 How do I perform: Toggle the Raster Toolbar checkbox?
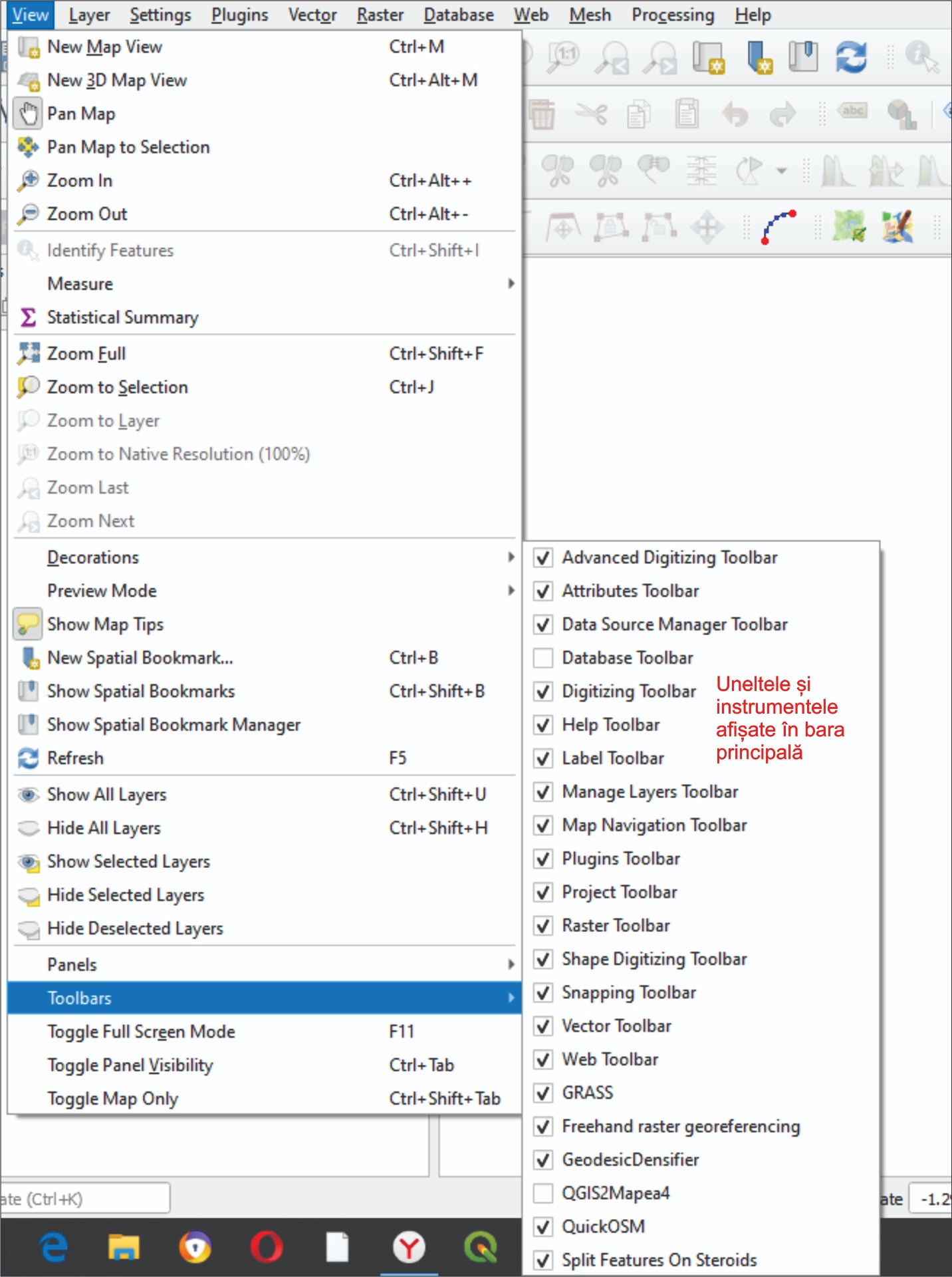pos(544,925)
